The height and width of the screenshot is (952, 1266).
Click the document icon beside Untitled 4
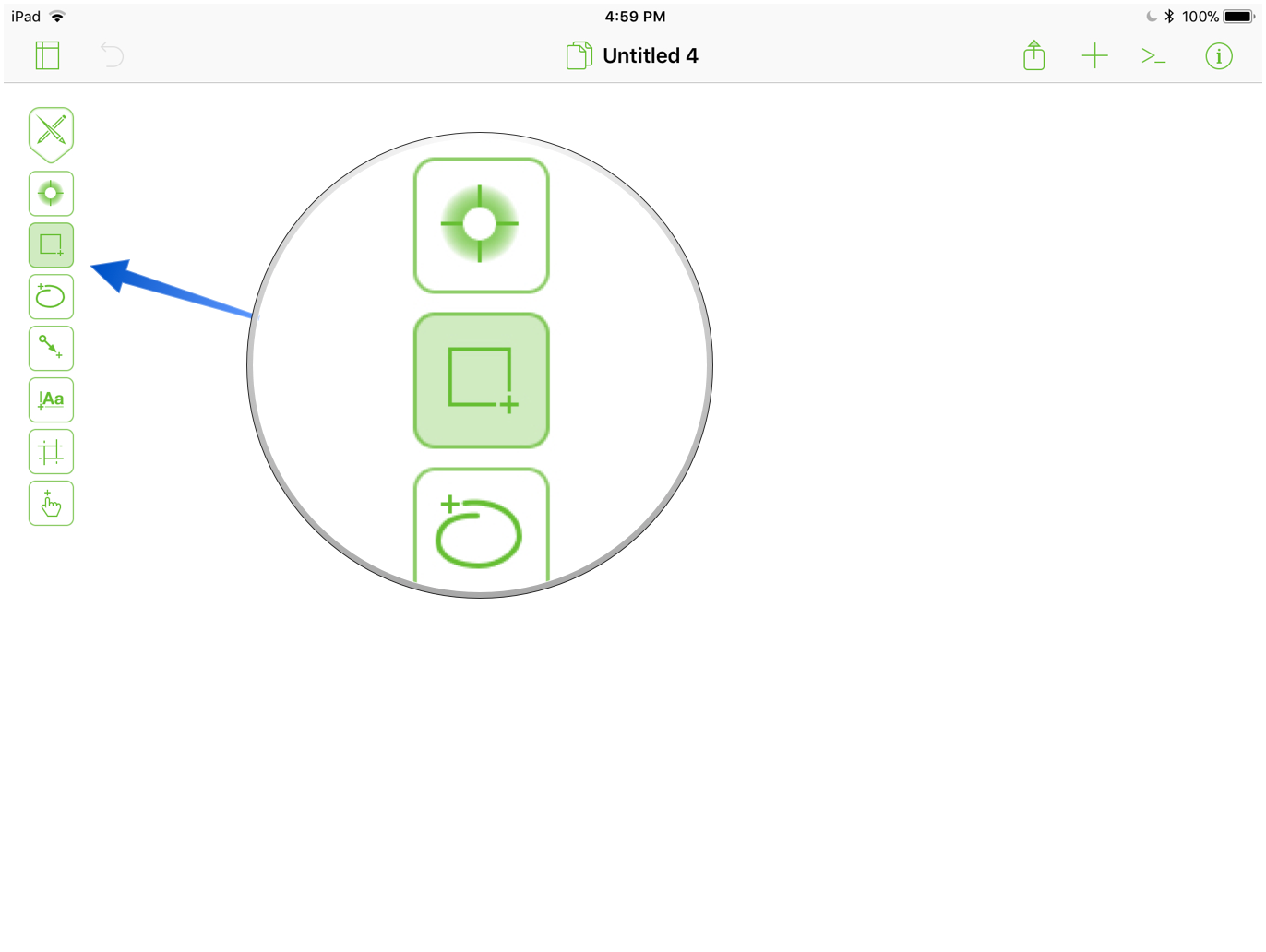click(x=579, y=56)
